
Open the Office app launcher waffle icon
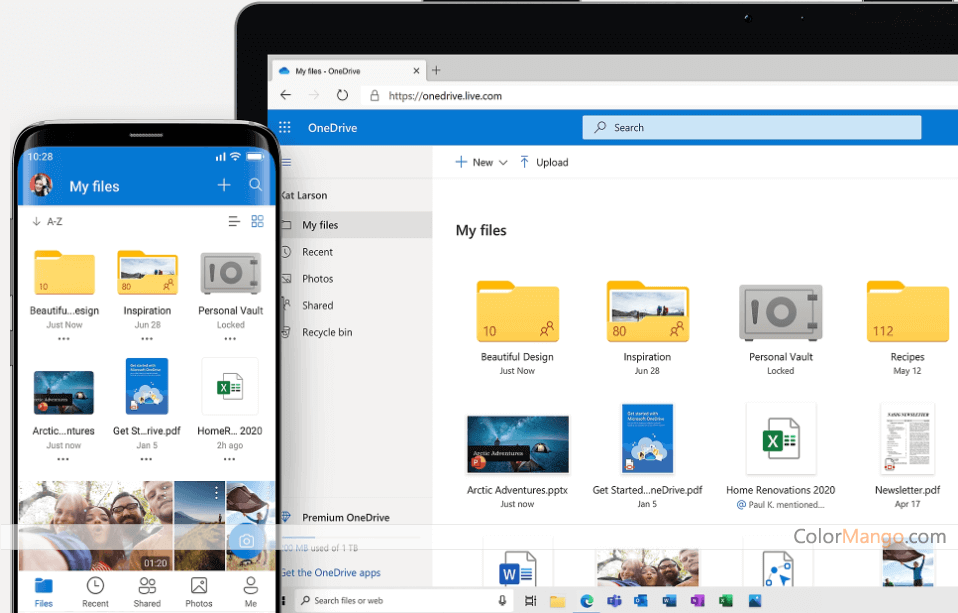coord(283,127)
